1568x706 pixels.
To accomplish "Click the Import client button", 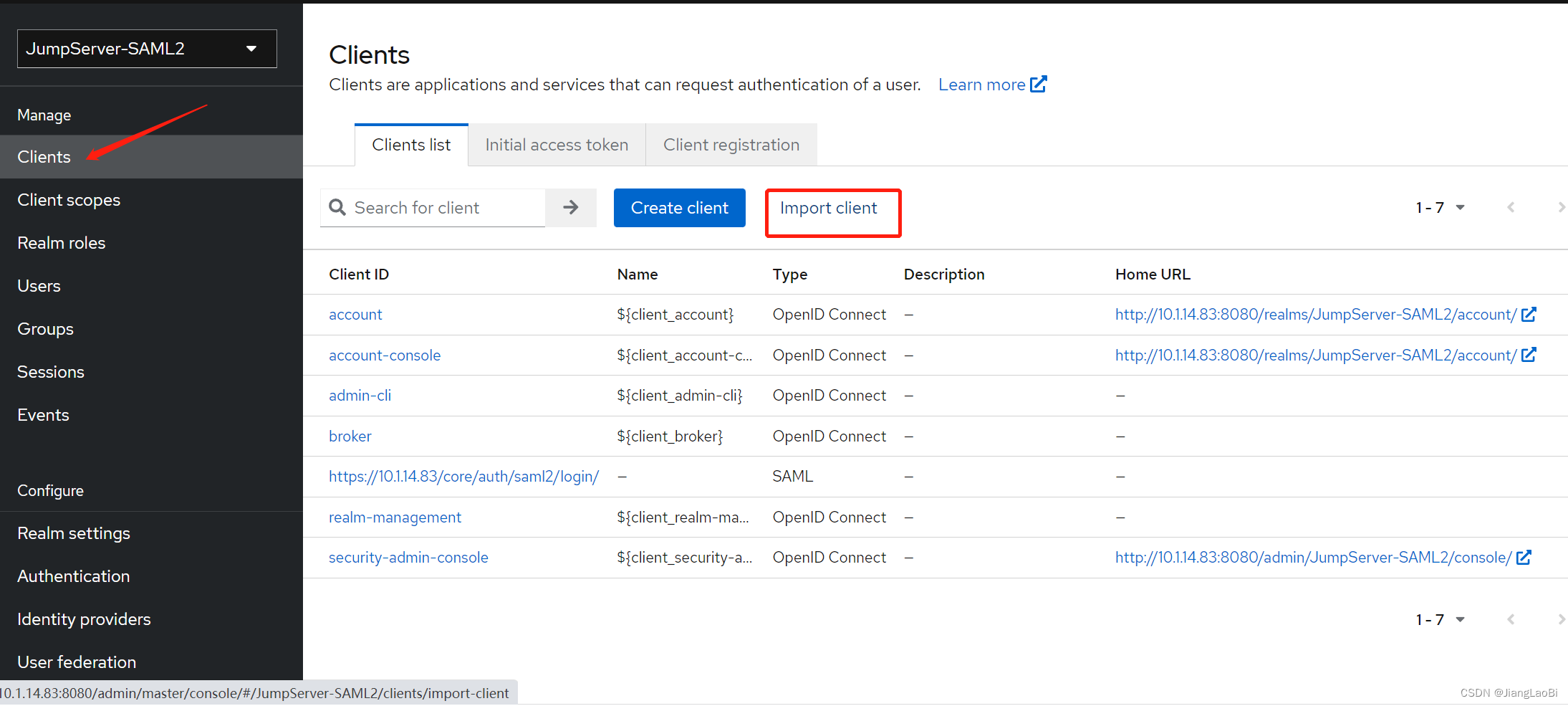I will click(828, 207).
